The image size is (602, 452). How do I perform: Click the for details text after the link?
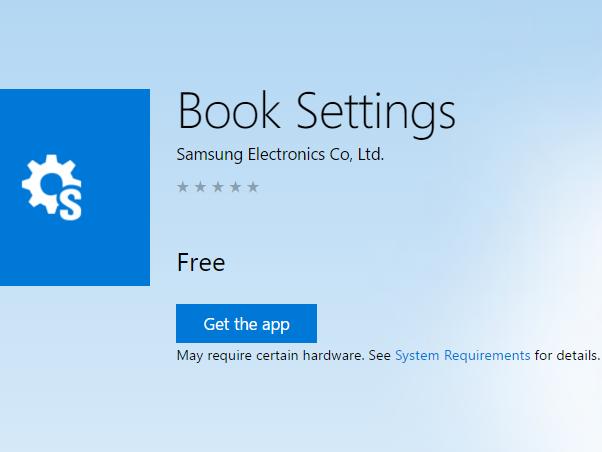567,355
